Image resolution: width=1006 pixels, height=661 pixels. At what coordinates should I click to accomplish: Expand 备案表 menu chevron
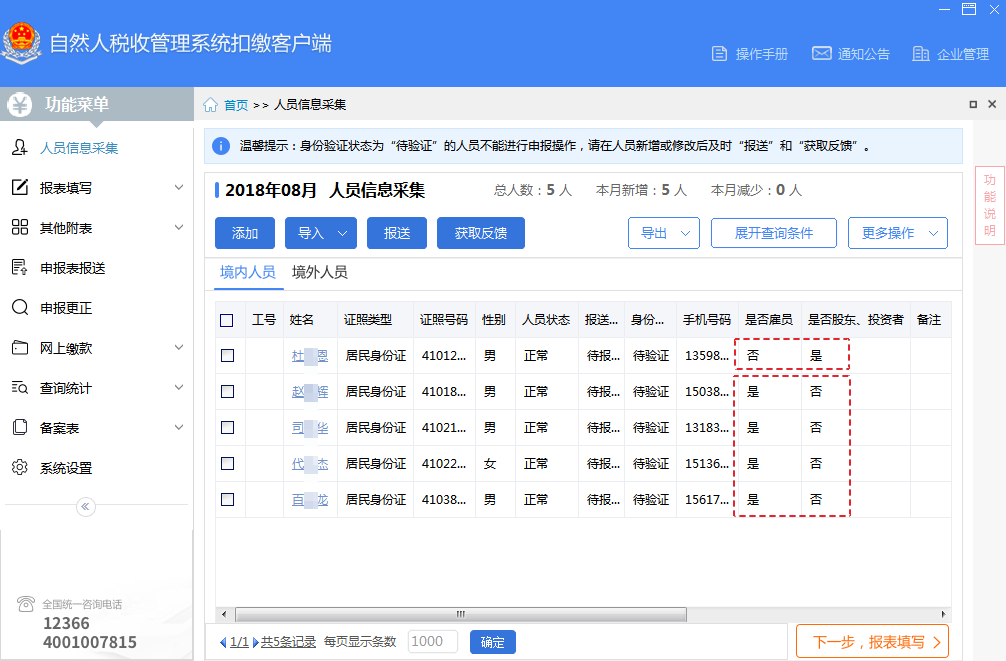[x=179, y=427]
